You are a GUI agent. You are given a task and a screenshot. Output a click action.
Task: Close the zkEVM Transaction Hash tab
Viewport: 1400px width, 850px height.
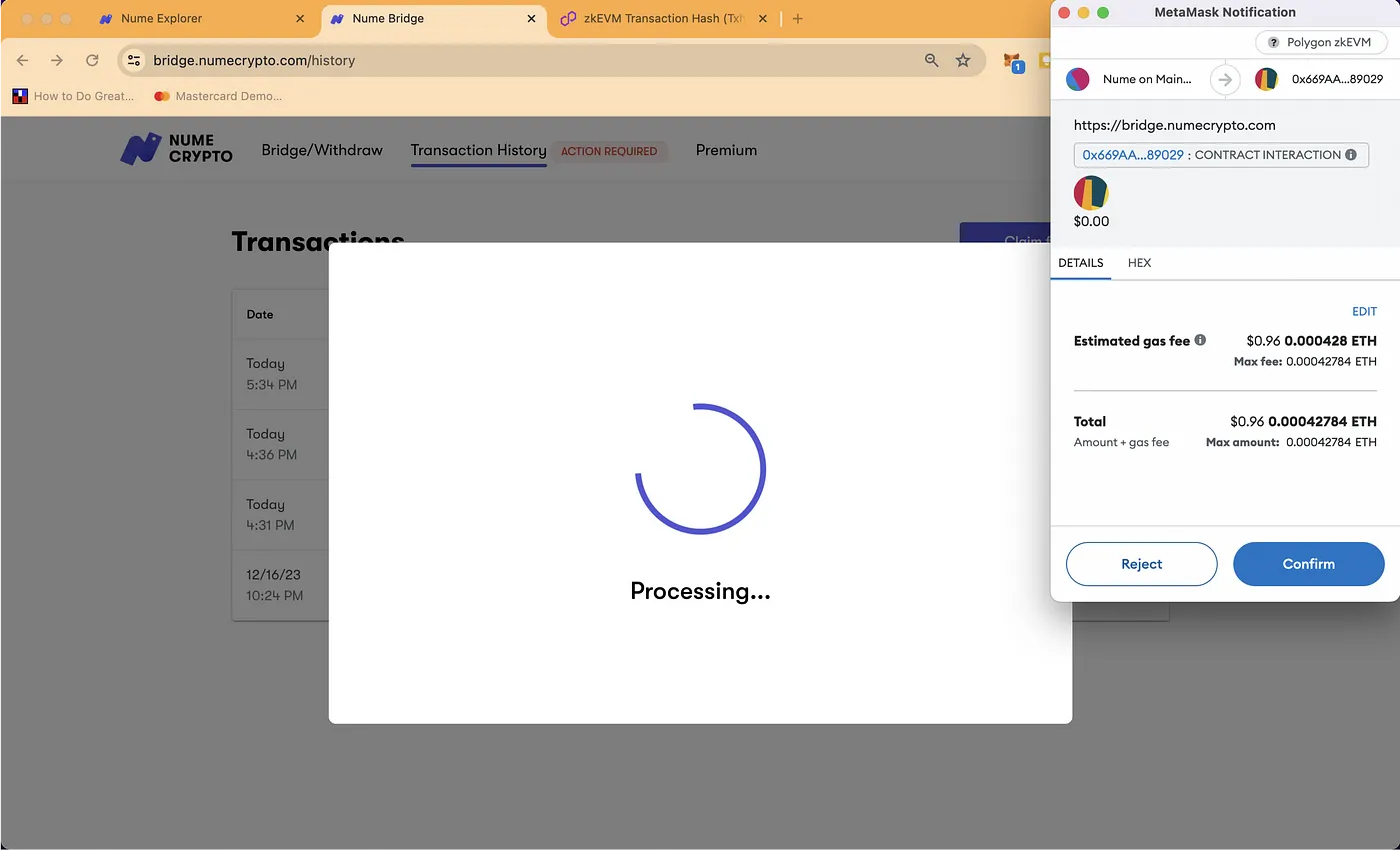pyautogui.click(x=763, y=18)
